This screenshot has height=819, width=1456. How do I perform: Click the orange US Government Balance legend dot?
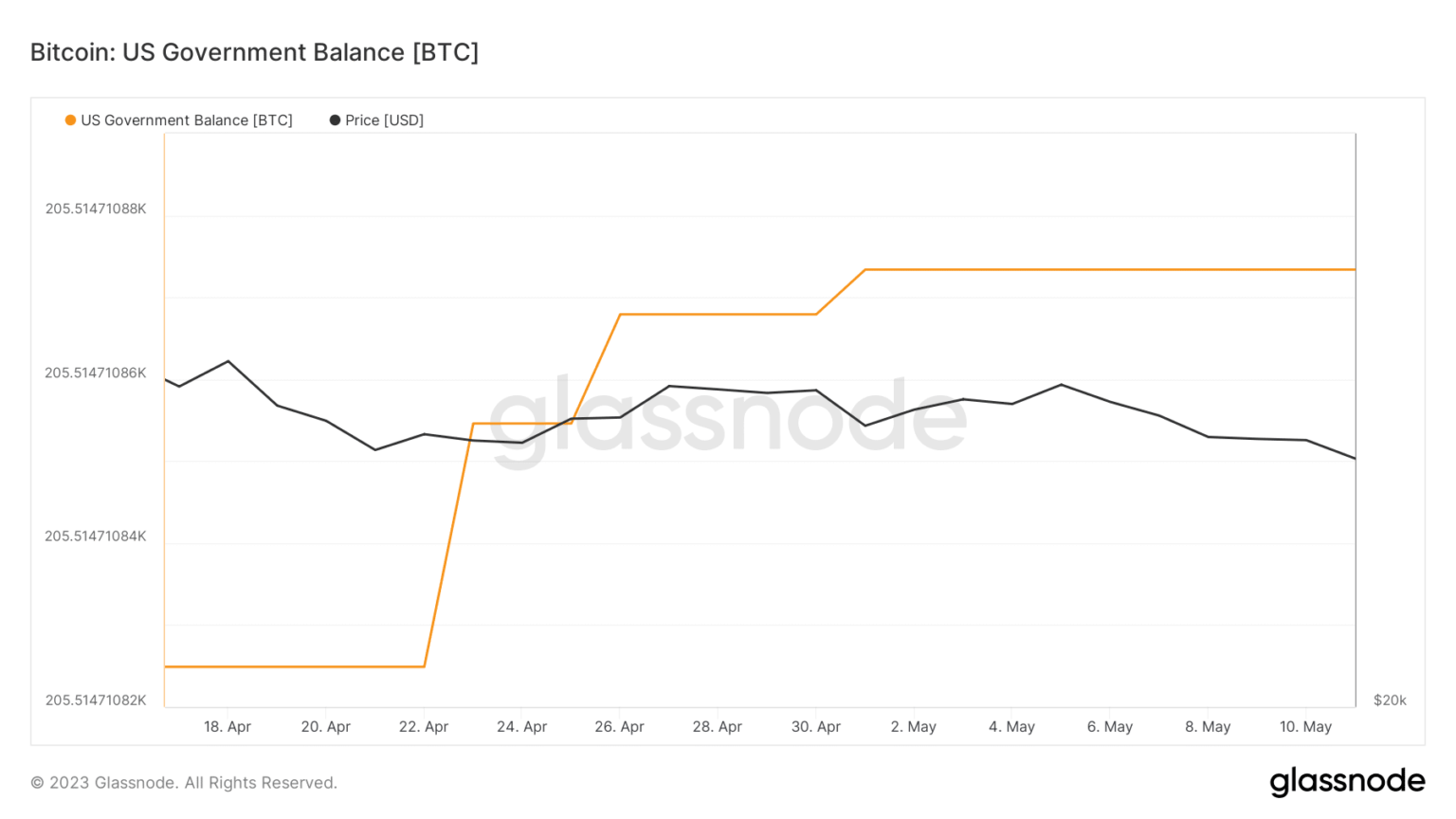coord(70,120)
